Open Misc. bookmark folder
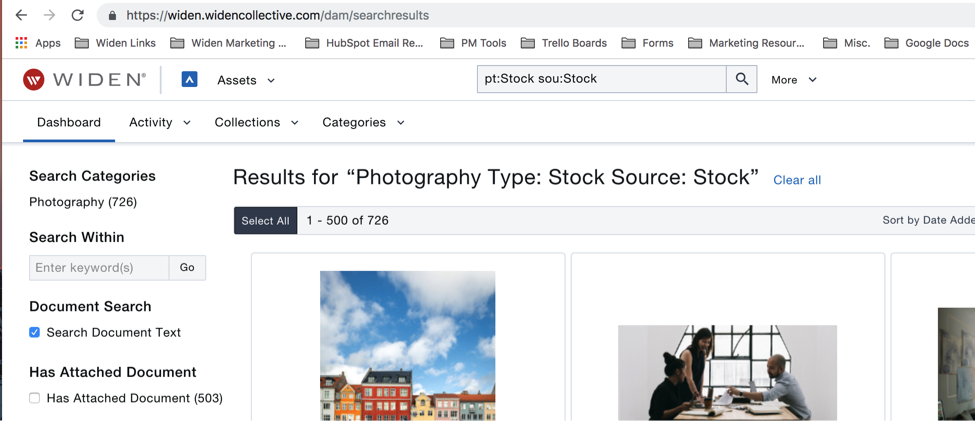The height and width of the screenshot is (421, 975). [846, 43]
